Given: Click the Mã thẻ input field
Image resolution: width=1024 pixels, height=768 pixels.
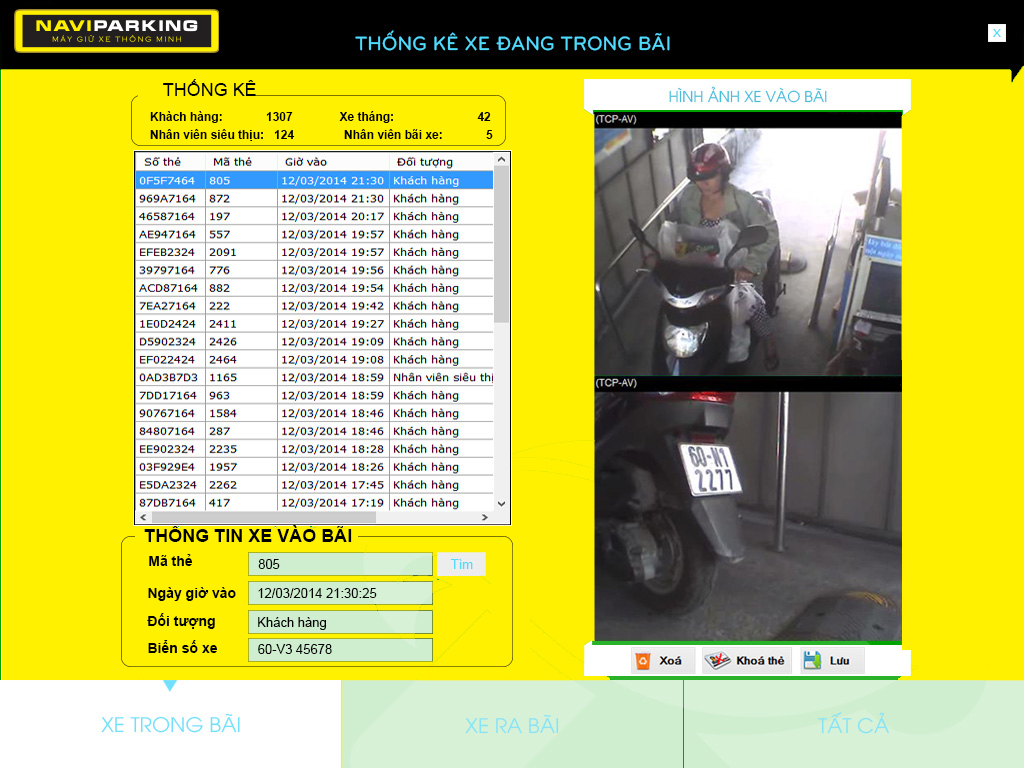Looking at the screenshot, I should pos(340,564).
